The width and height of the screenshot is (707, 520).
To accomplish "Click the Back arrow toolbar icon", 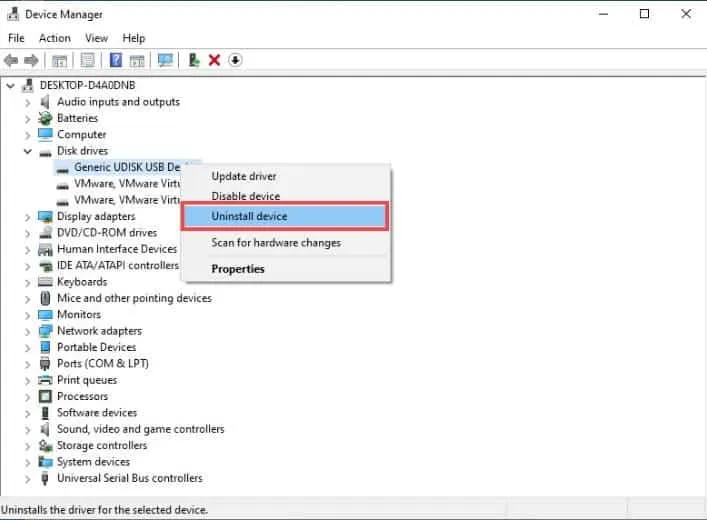I will click(x=11, y=60).
